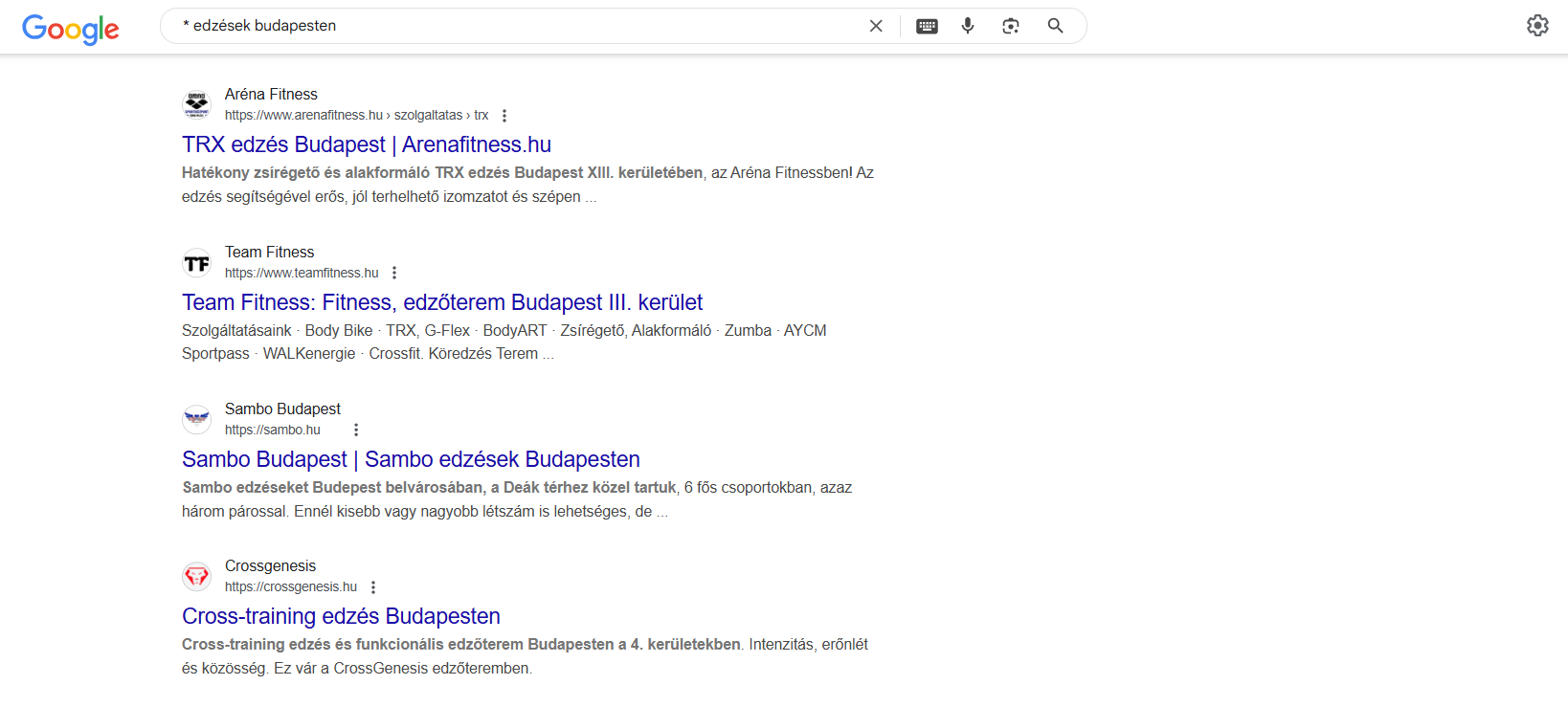Open more options for Sambo Budapest result
Screen dimensions: 1568x707
tap(356, 431)
